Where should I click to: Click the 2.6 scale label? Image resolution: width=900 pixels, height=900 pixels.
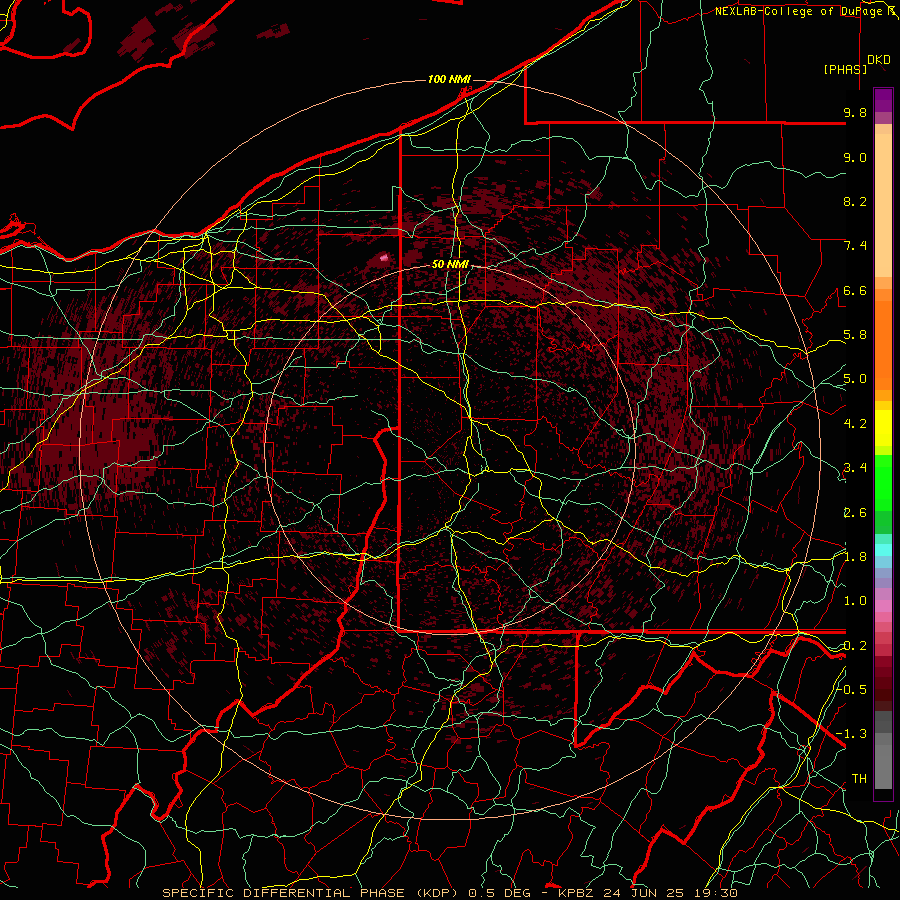[x=855, y=513]
